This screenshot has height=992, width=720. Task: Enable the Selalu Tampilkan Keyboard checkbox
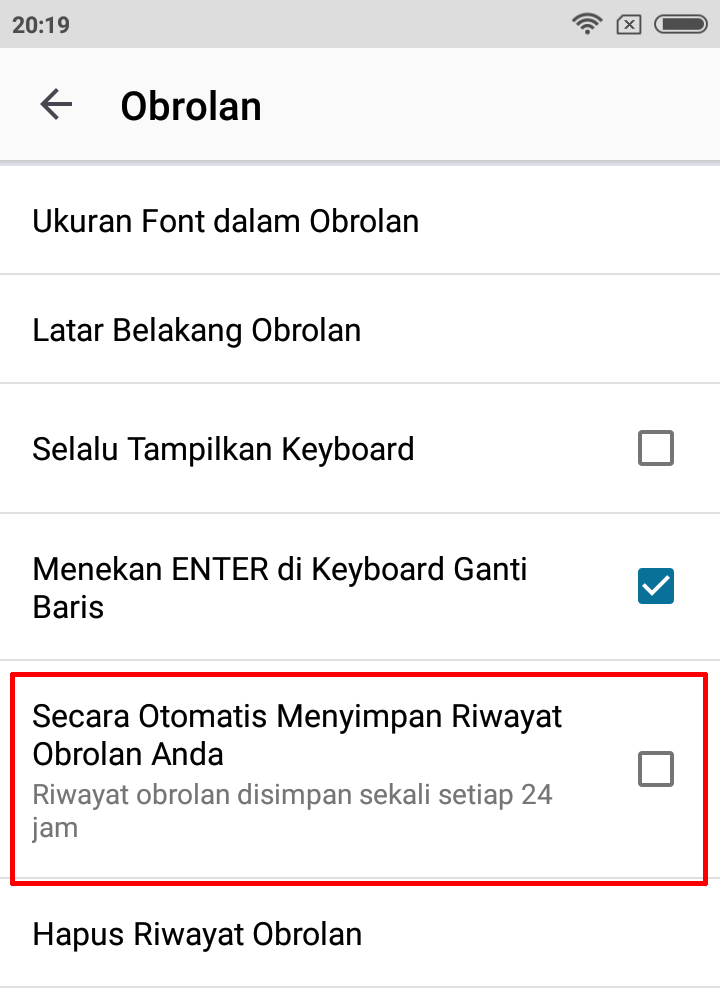click(656, 449)
